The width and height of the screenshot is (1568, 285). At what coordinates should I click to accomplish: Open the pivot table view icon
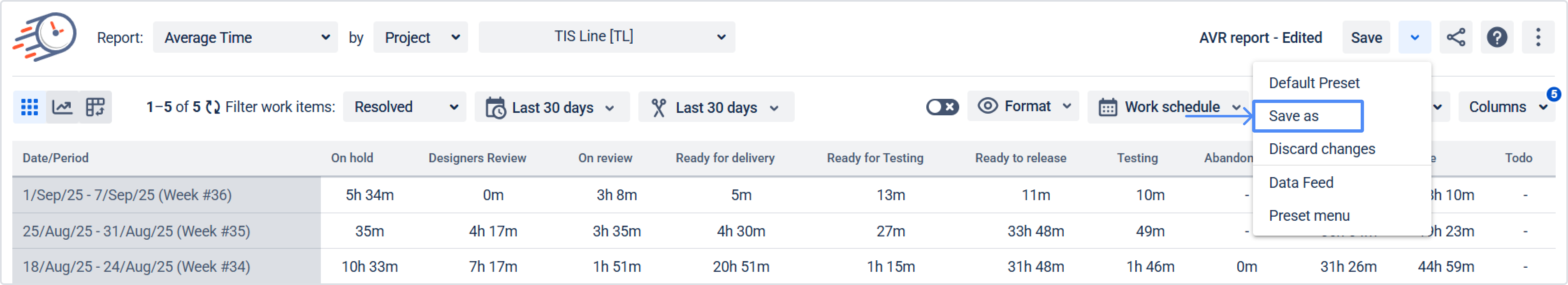(x=95, y=107)
